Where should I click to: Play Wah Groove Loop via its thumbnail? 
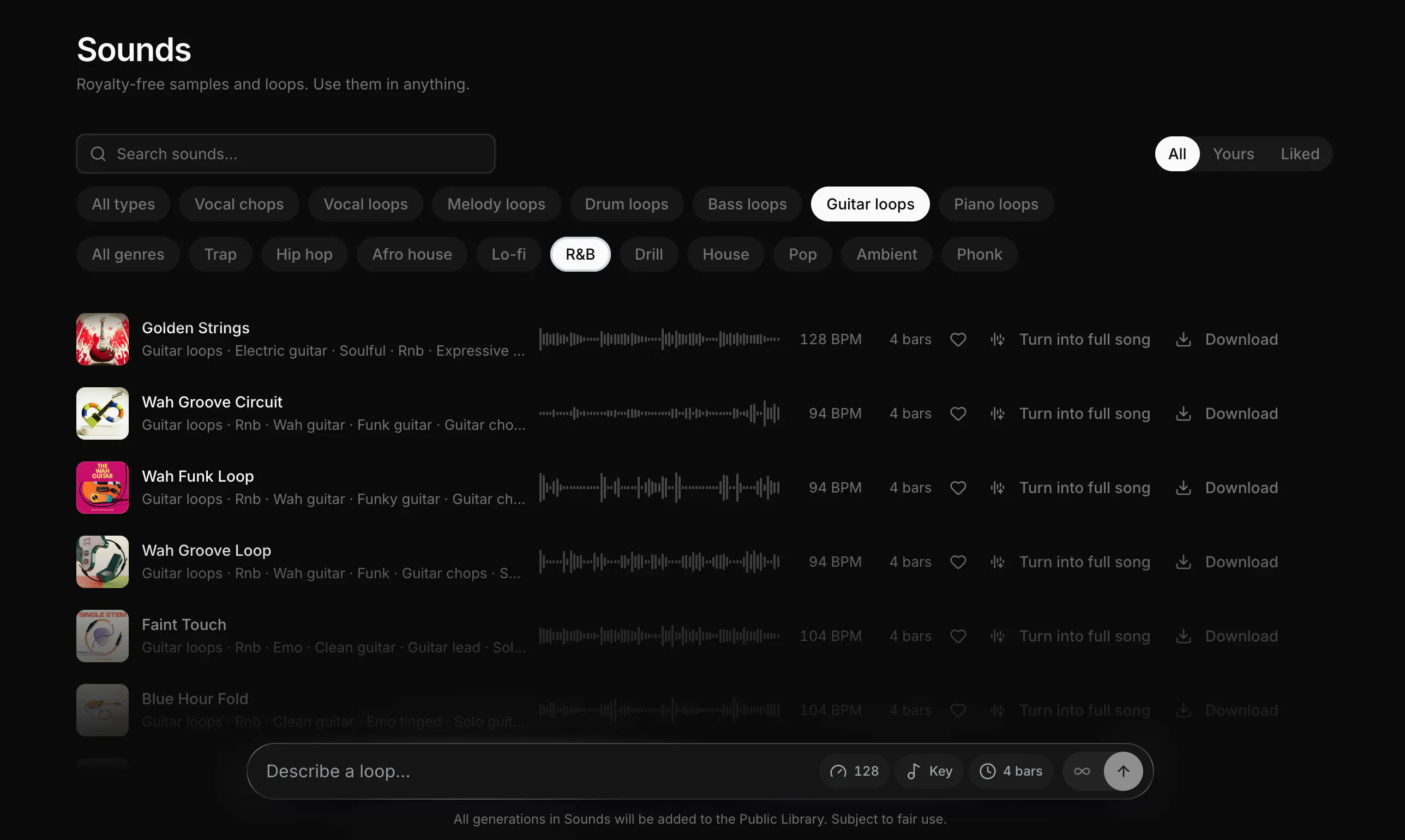tap(103, 562)
